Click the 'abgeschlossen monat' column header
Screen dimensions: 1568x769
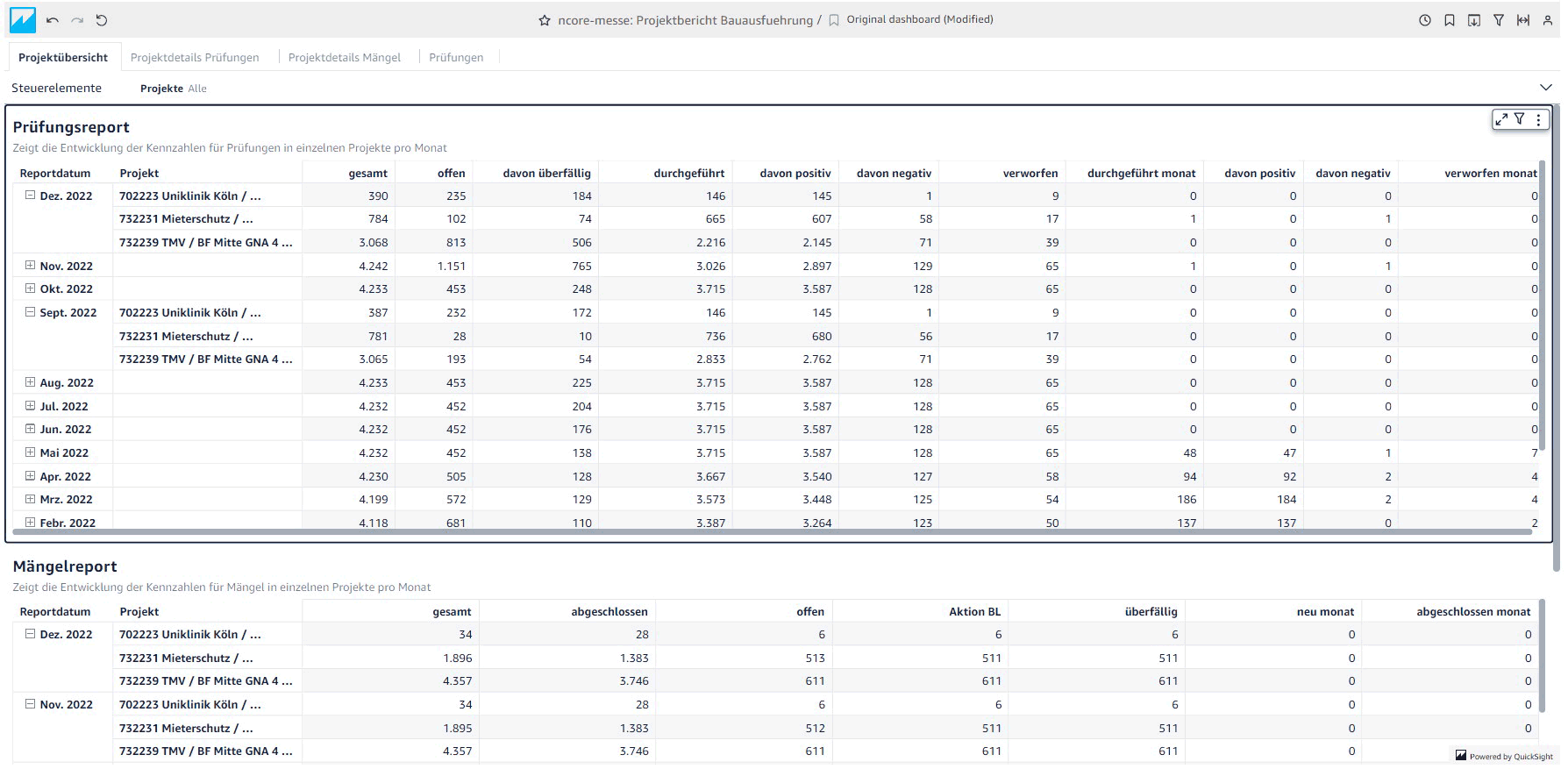(1473, 611)
